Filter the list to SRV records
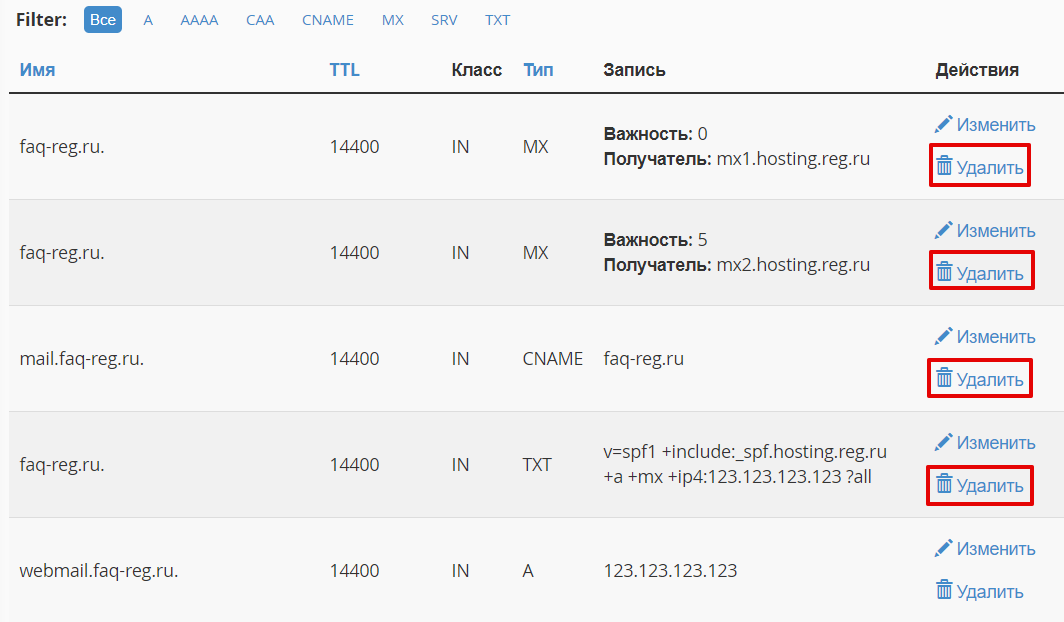 (x=444, y=20)
